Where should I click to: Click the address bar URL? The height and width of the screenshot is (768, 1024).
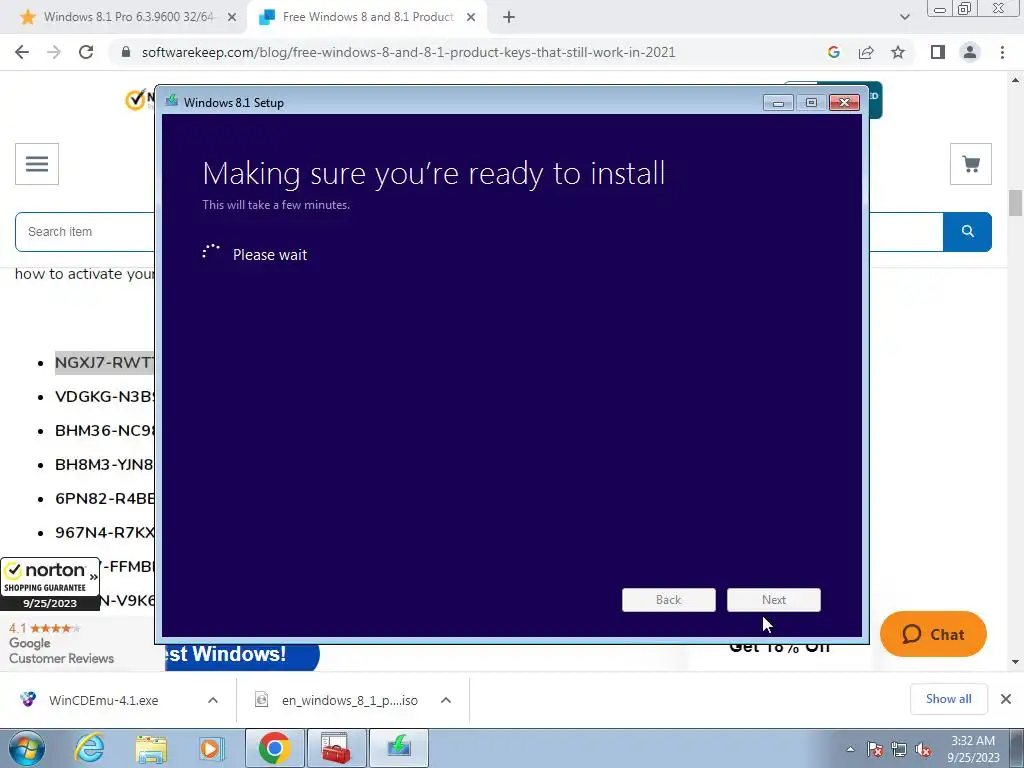point(409,52)
